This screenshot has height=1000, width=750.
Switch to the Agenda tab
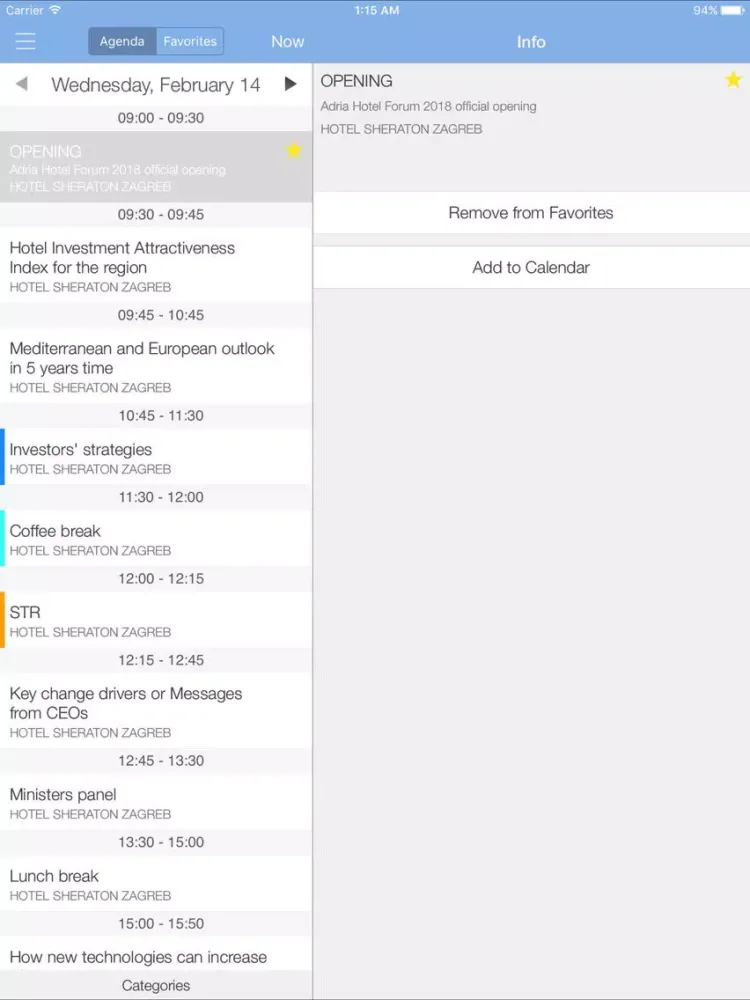pos(122,41)
